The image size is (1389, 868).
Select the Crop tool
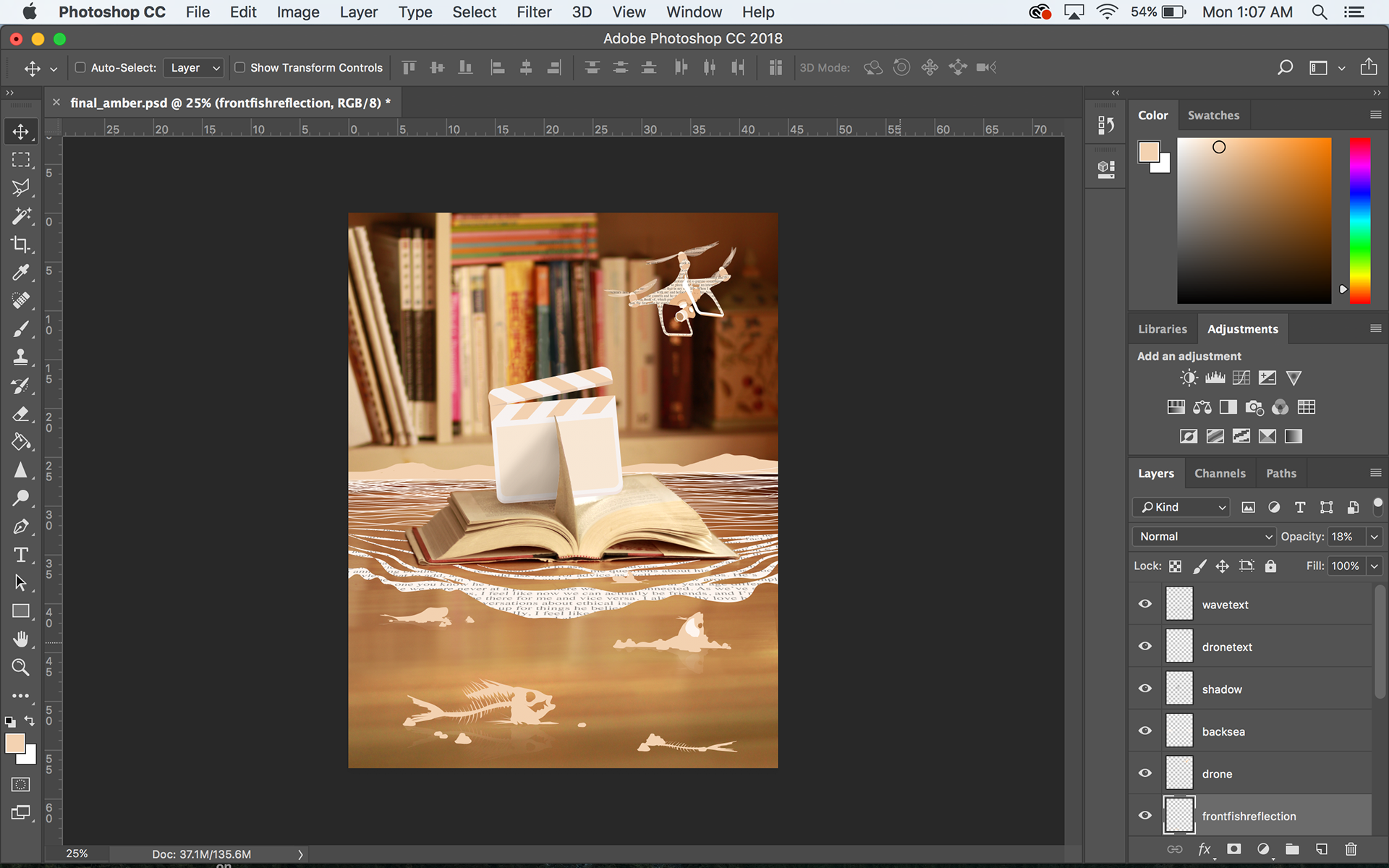pos(20,244)
